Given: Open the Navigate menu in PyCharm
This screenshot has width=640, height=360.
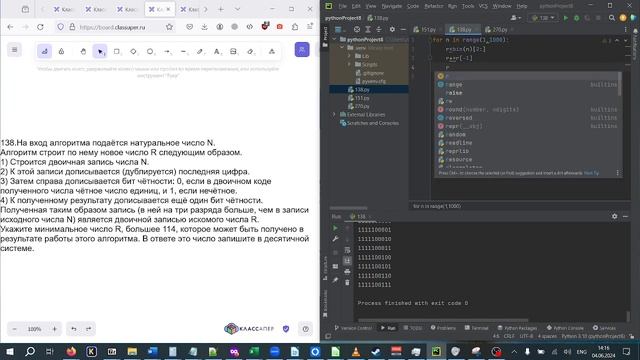Looking at the screenshot, I should [391, 6].
